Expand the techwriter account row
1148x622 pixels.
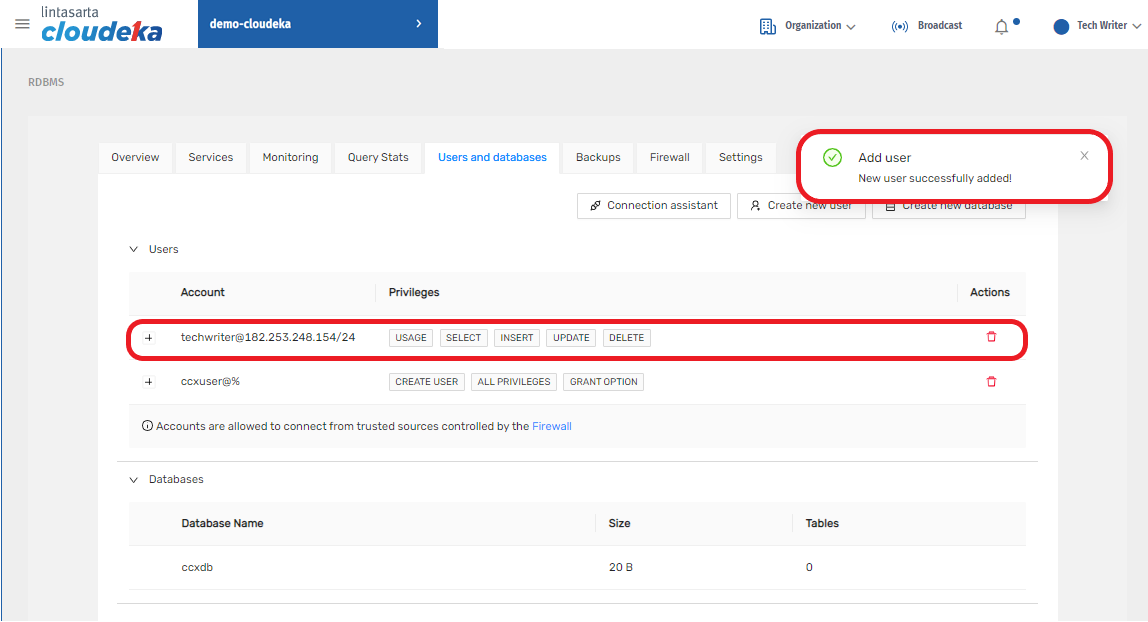pyautogui.click(x=149, y=338)
